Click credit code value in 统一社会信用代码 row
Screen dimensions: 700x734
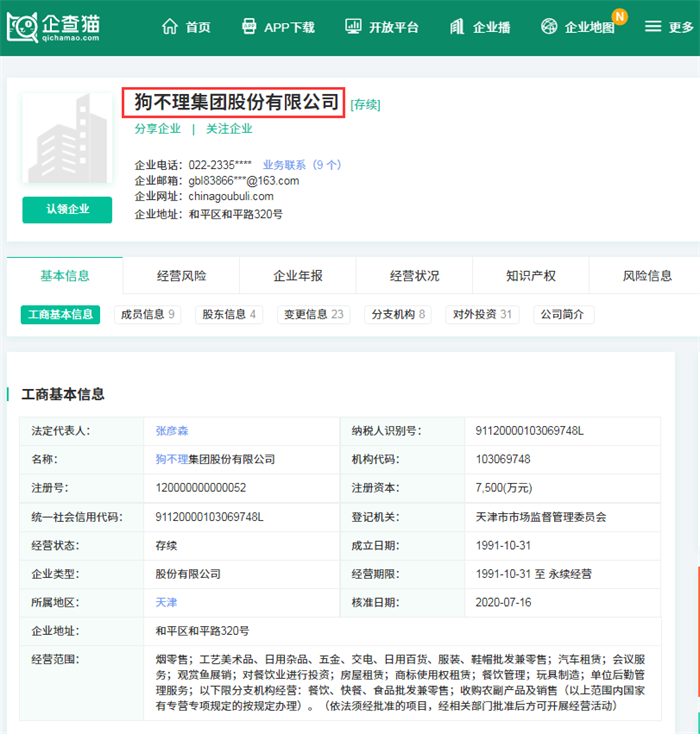point(209,517)
